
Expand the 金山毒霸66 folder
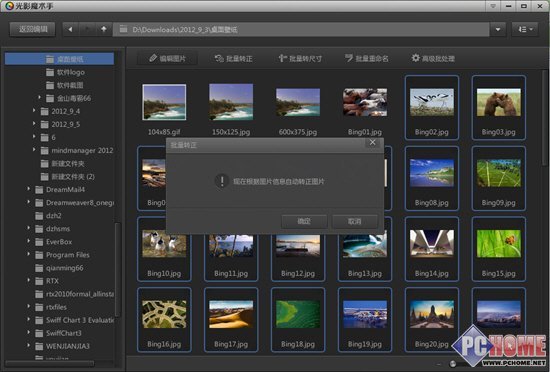pyautogui.click(x=39, y=97)
